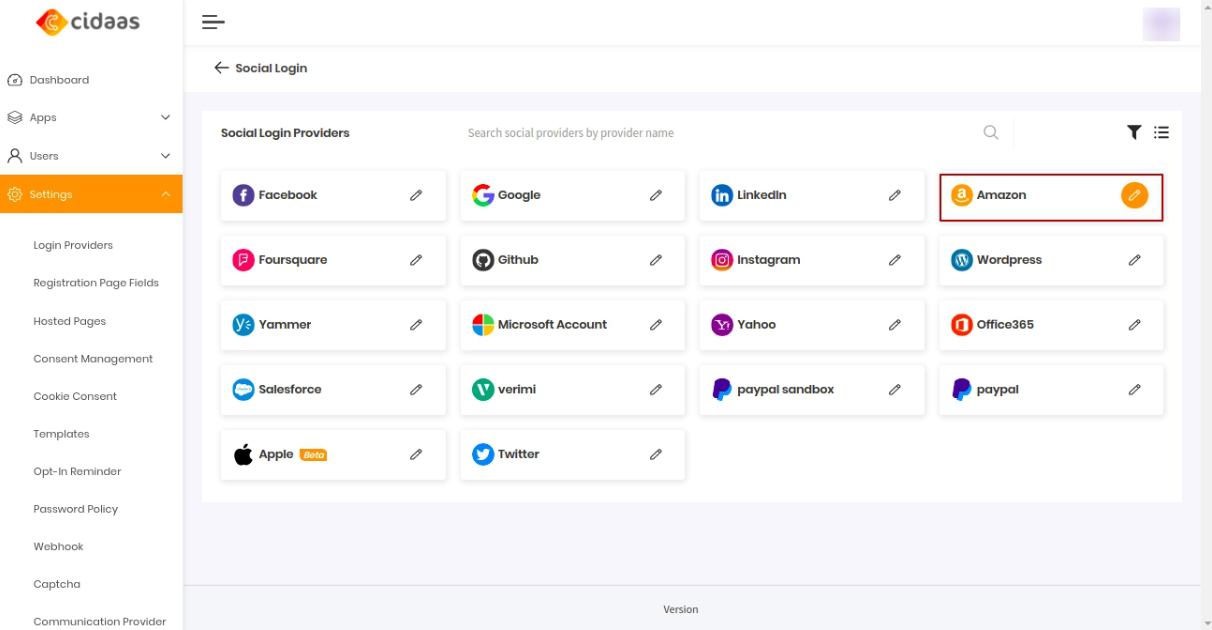Click the hamburger menu icon
1212x630 pixels.
(213, 22)
